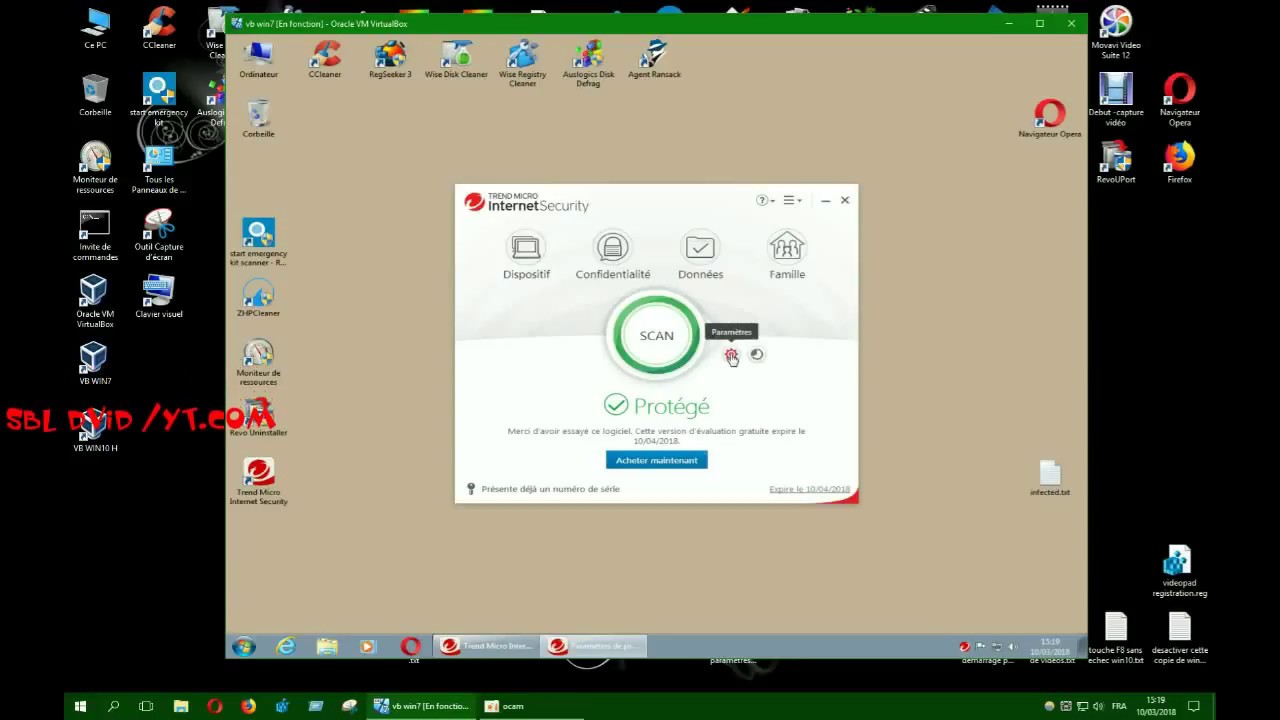The width and height of the screenshot is (1280, 720).
Task: Click Présente déjà un numéro de série
Action: (550, 489)
